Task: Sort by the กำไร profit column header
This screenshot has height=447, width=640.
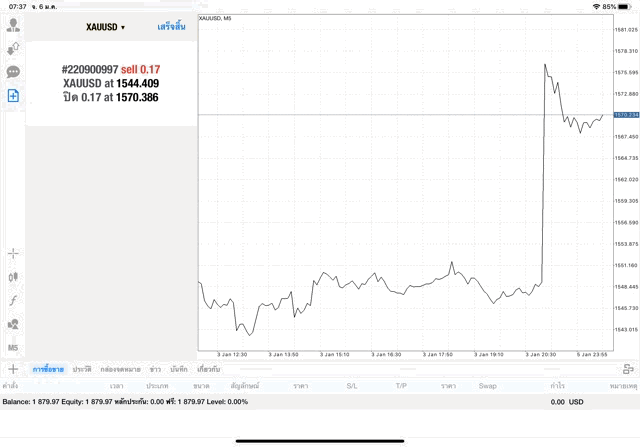Action: pyautogui.click(x=557, y=385)
